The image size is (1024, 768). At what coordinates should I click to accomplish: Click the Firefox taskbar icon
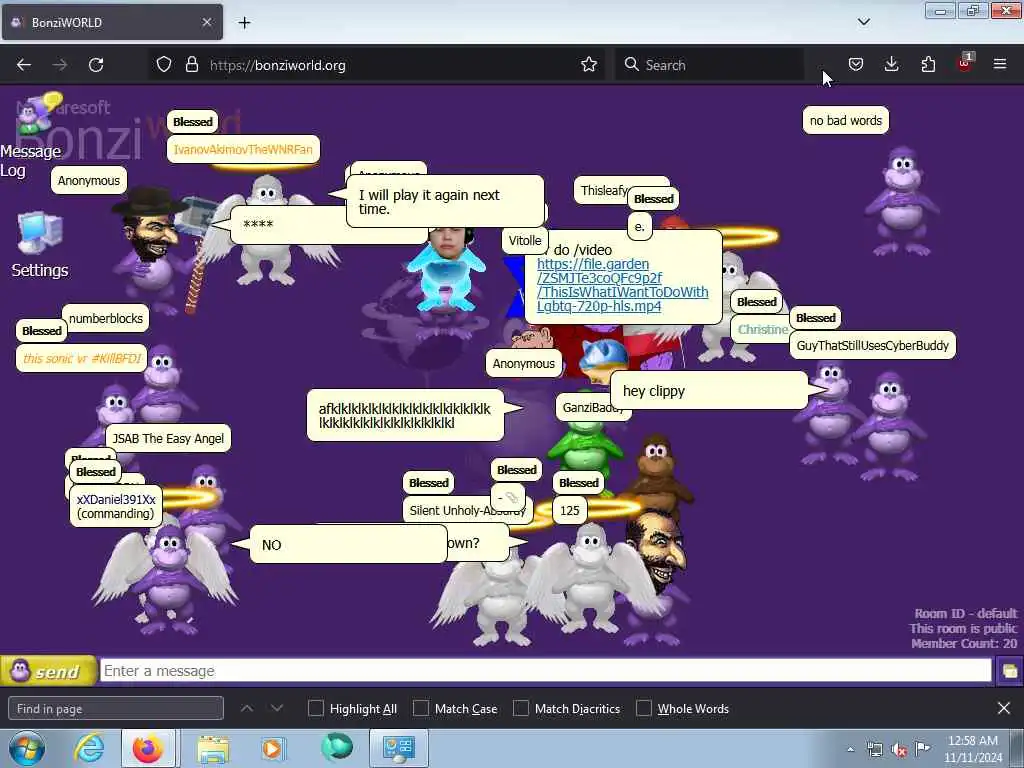point(148,749)
